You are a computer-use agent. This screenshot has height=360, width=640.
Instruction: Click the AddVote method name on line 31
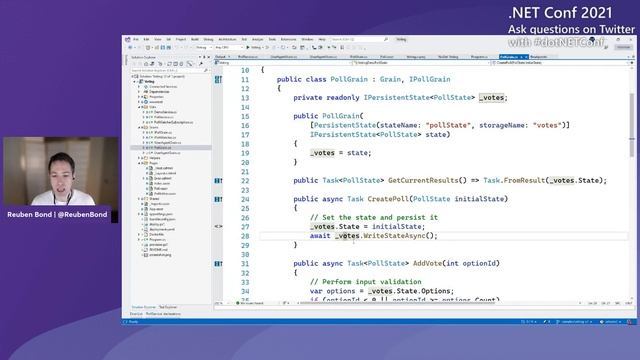(427, 263)
